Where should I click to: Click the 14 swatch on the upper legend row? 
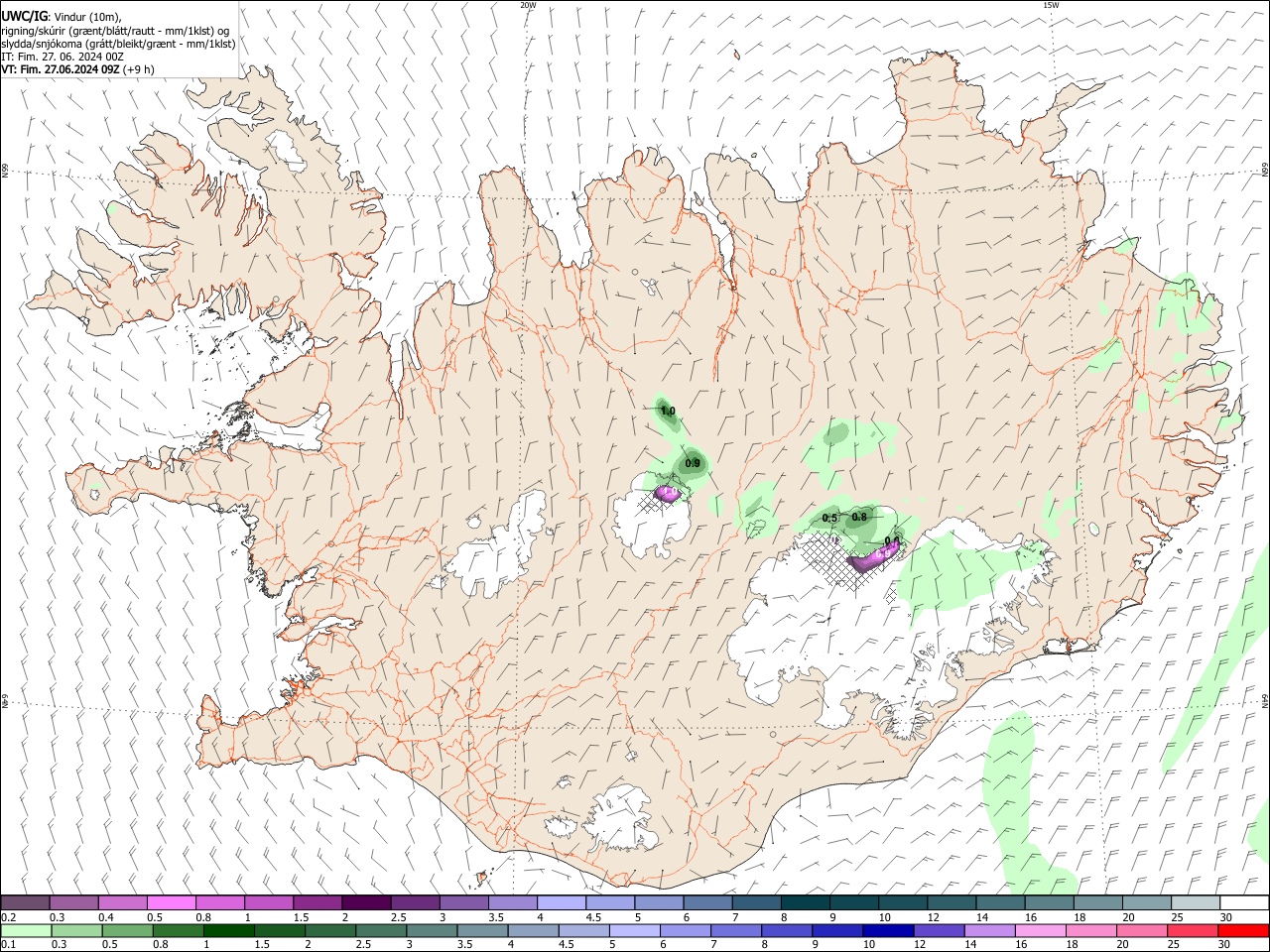1000,902
